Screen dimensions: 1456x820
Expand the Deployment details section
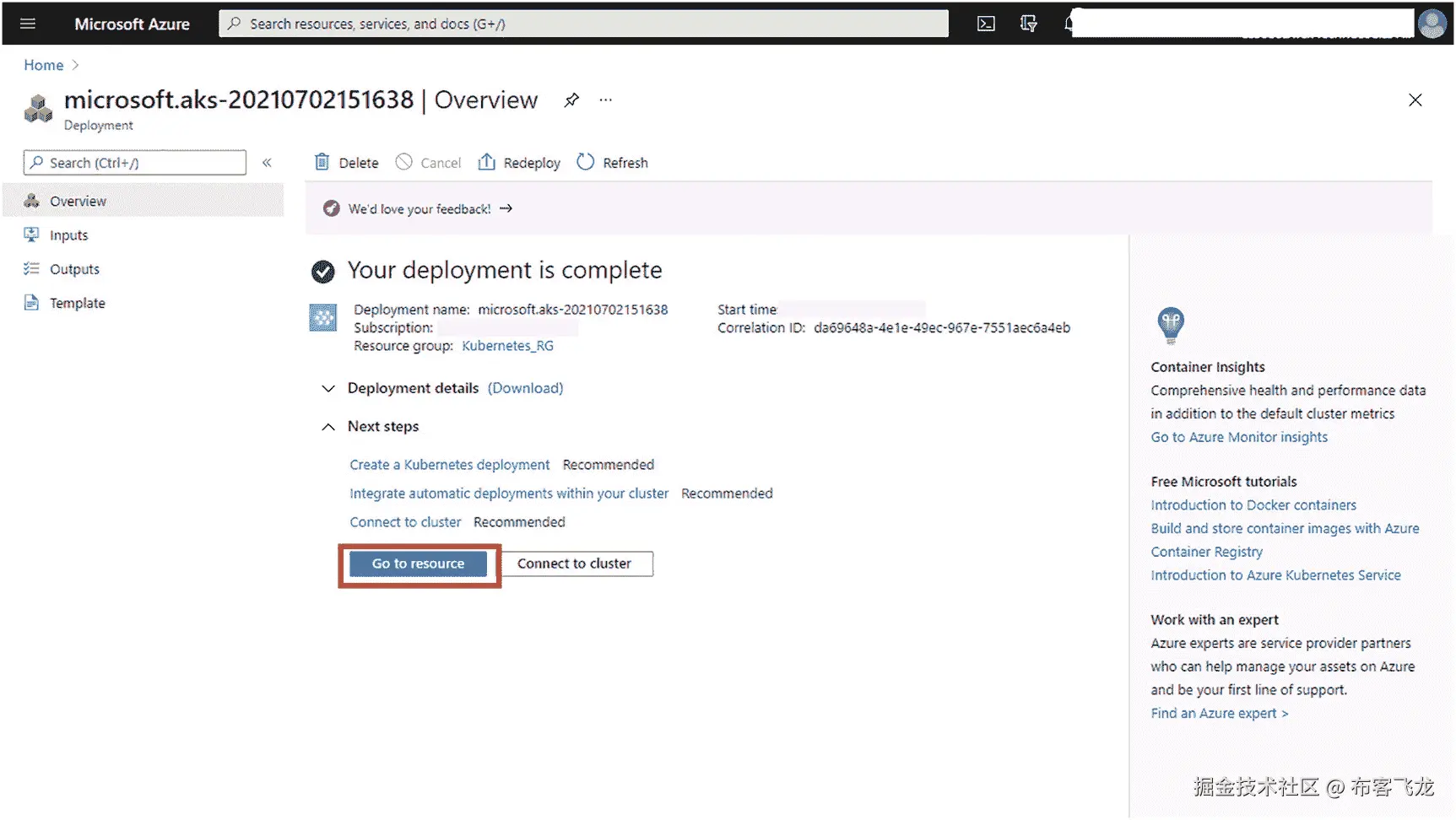pyautogui.click(x=328, y=389)
